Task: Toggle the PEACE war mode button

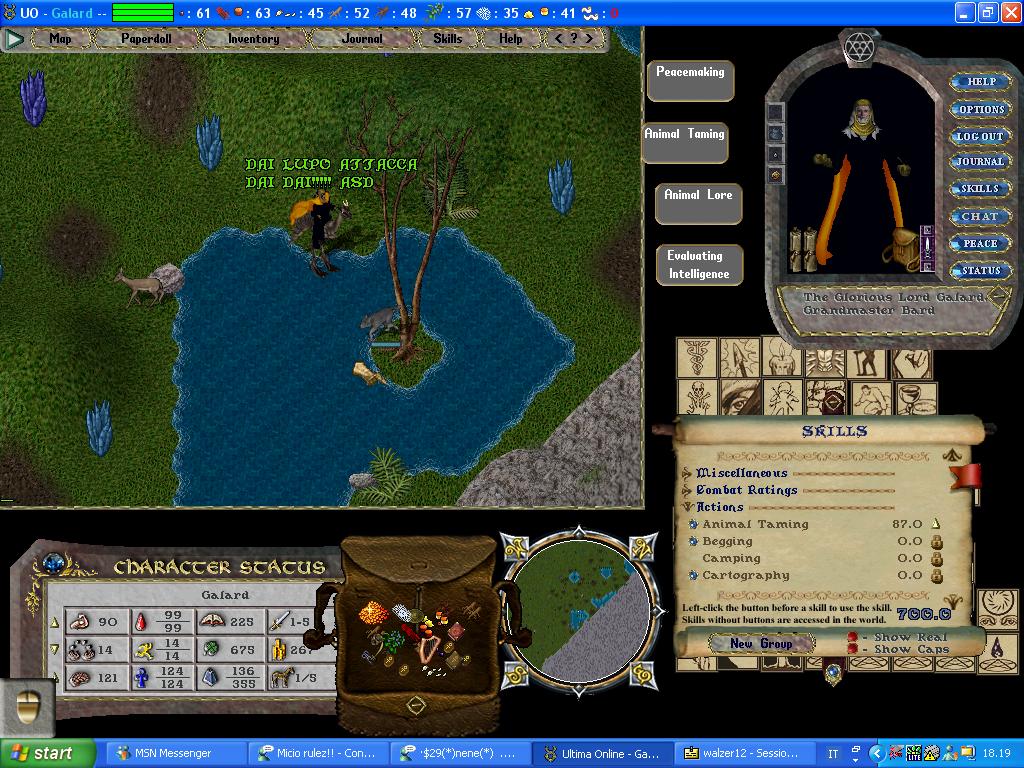Action: (980, 244)
